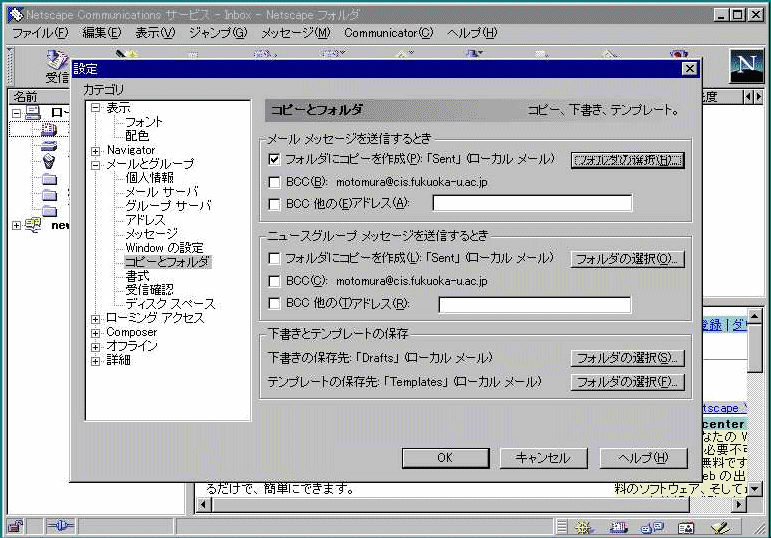Screen dimensions: 771x538
Task: Confirm settings with OK button
Action: [445, 458]
